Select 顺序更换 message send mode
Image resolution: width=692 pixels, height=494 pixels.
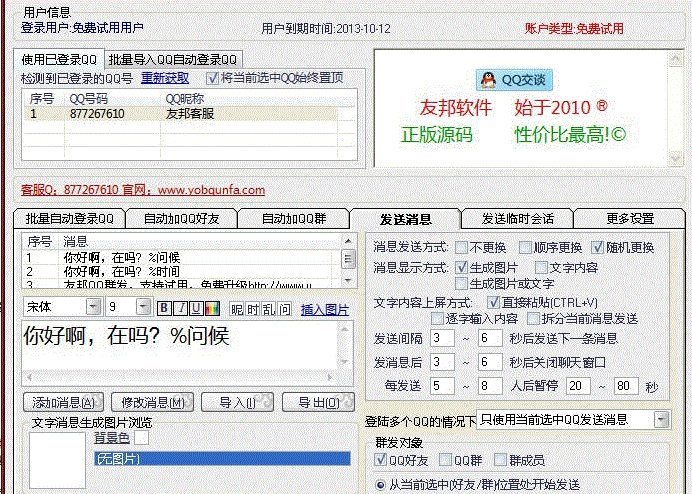525,247
